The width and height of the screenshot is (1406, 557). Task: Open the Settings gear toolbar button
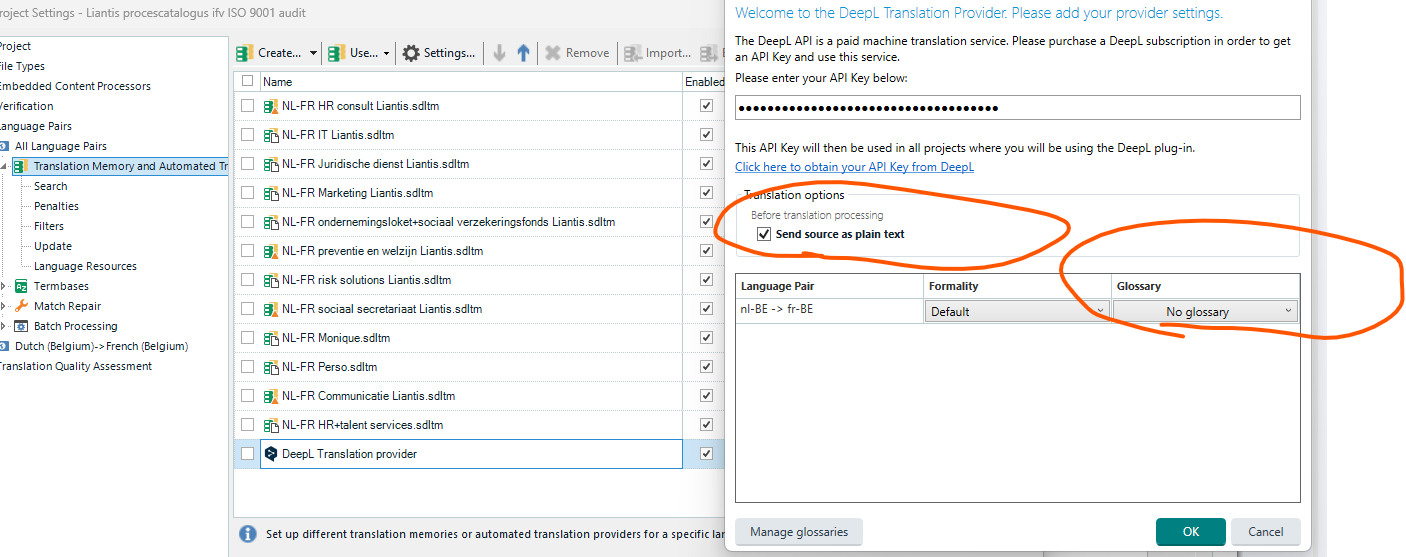pyautogui.click(x=438, y=53)
